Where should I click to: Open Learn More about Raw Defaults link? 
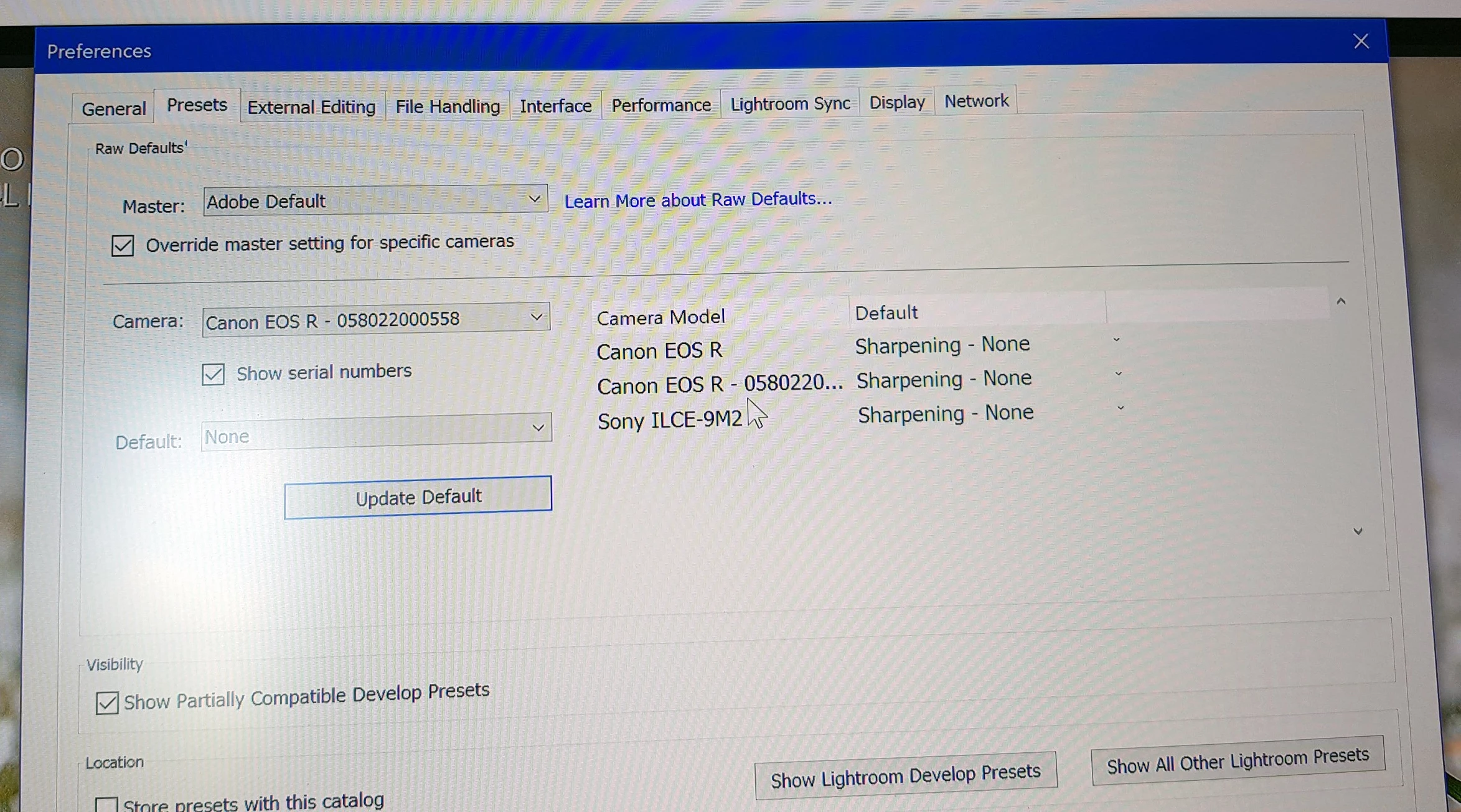tap(698, 200)
